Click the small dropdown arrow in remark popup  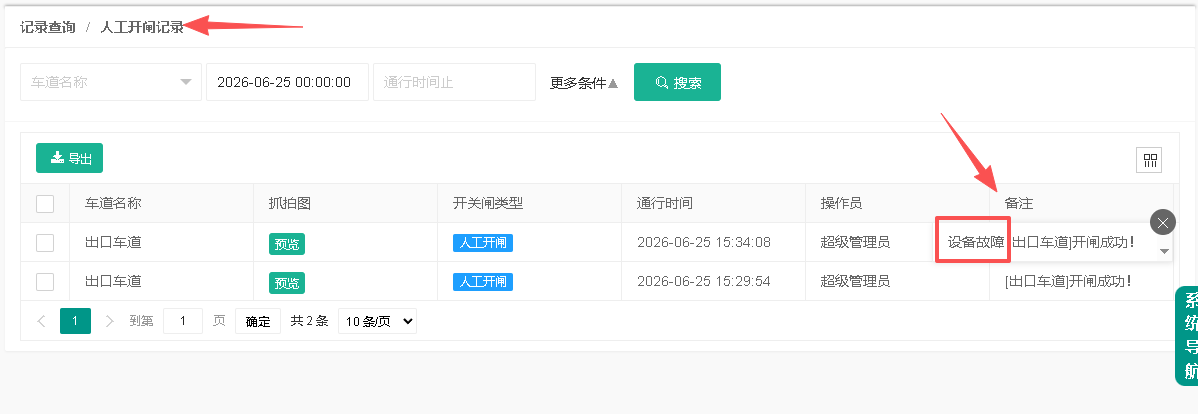(x=1164, y=251)
